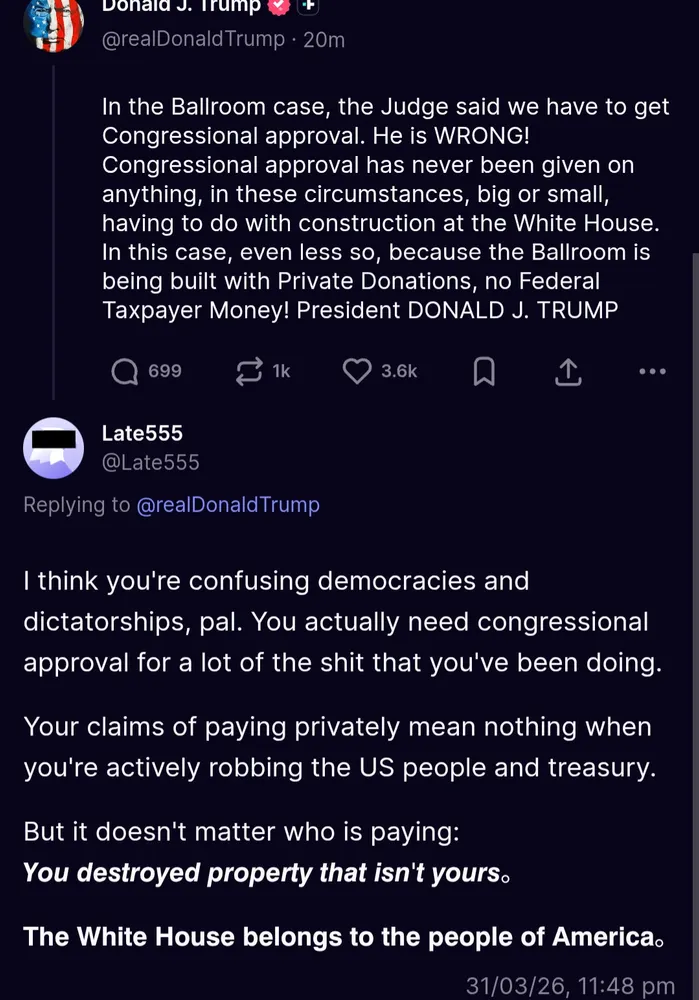Image resolution: width=699 pixels, height=1000 pixels.
Task: Open the Late555 avatar
Action: coord(53,447)
